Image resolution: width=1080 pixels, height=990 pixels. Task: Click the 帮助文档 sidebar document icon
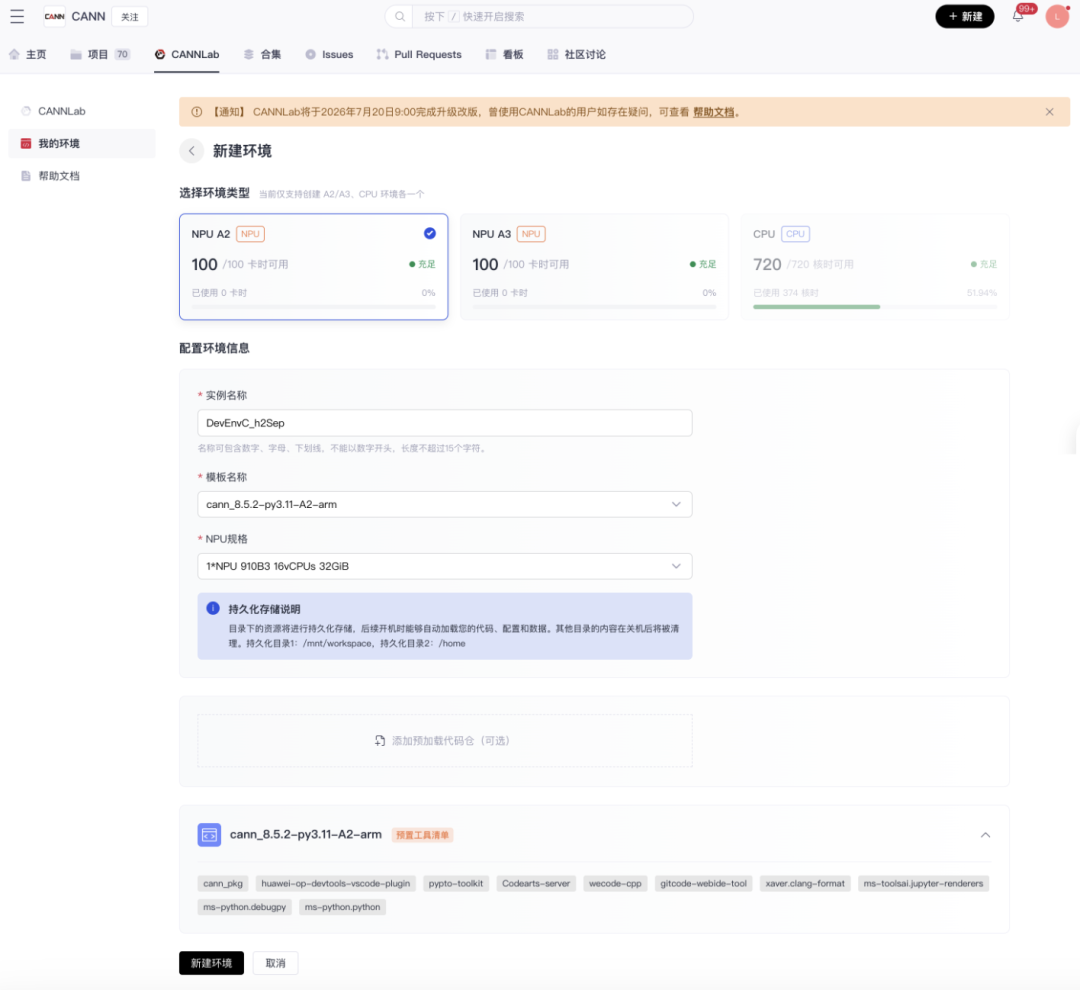[26, 176]
